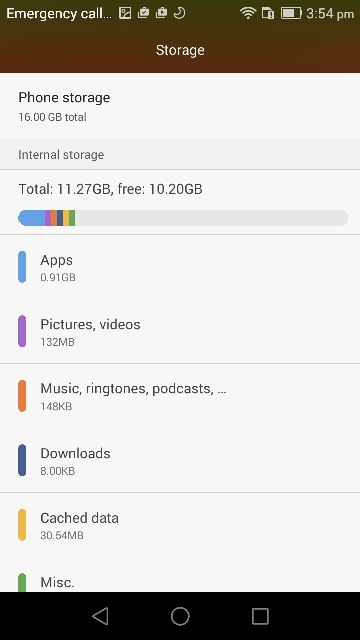The width and height of the screenshot is (360, 640).
Task: Tap the SIM card status icon
Action: [x=268, y=13]
